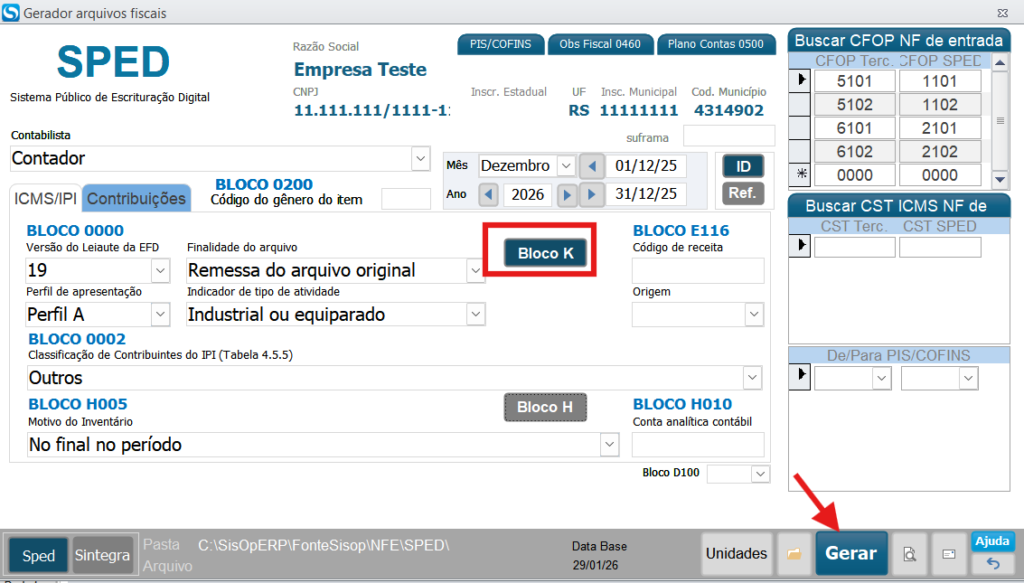The height and width of the screenshot is (583, 1024).
Task: Open Bloco K button
Action: coord(545,253)
